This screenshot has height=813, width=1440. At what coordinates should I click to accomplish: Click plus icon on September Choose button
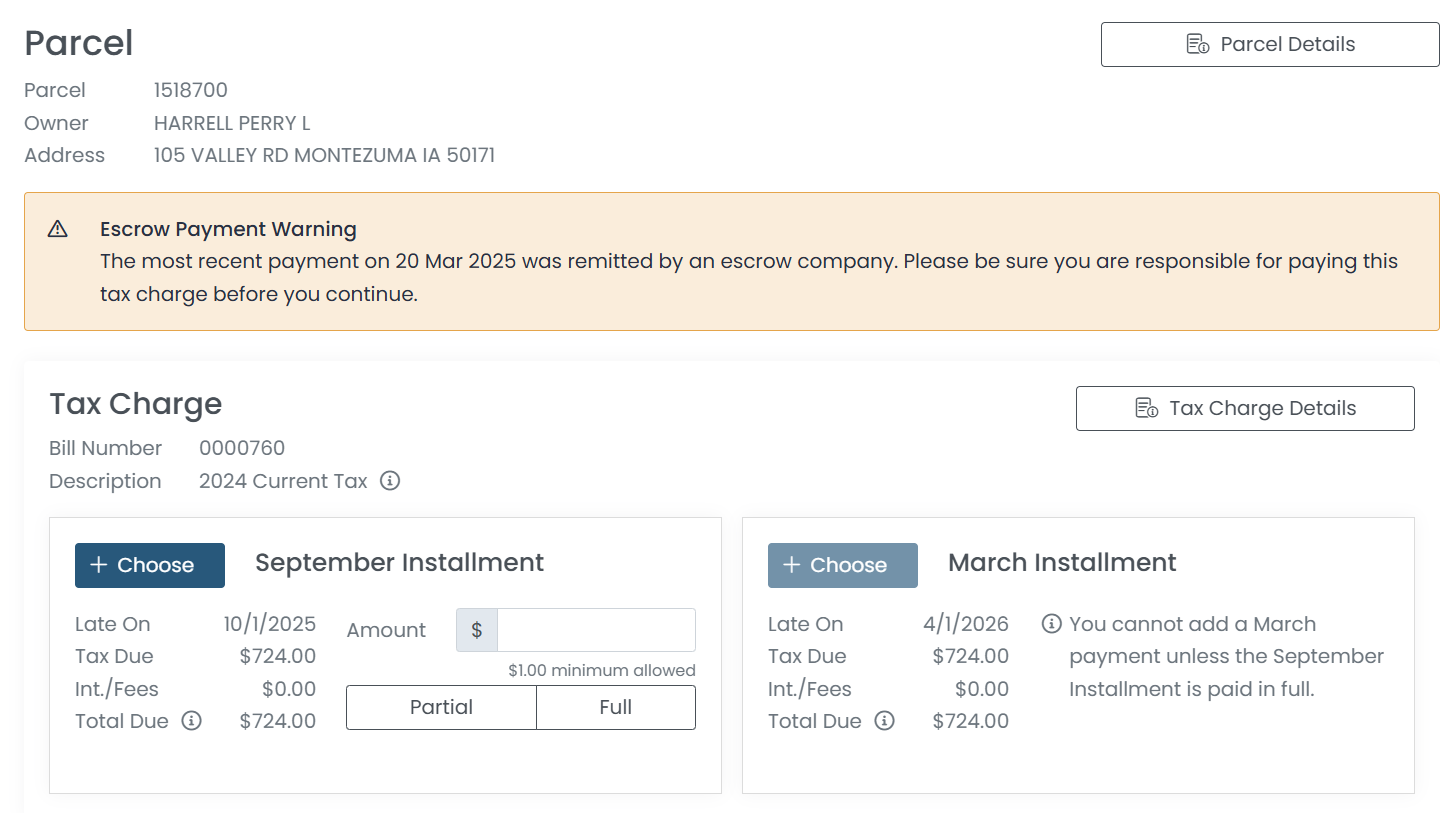pos(98,565)
